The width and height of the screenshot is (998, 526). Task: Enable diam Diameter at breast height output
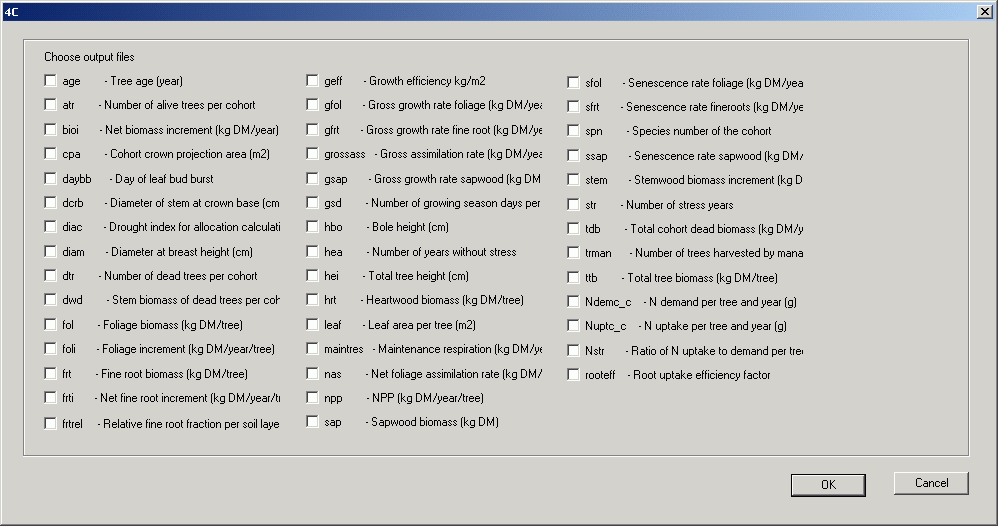(x=51, y=252)
